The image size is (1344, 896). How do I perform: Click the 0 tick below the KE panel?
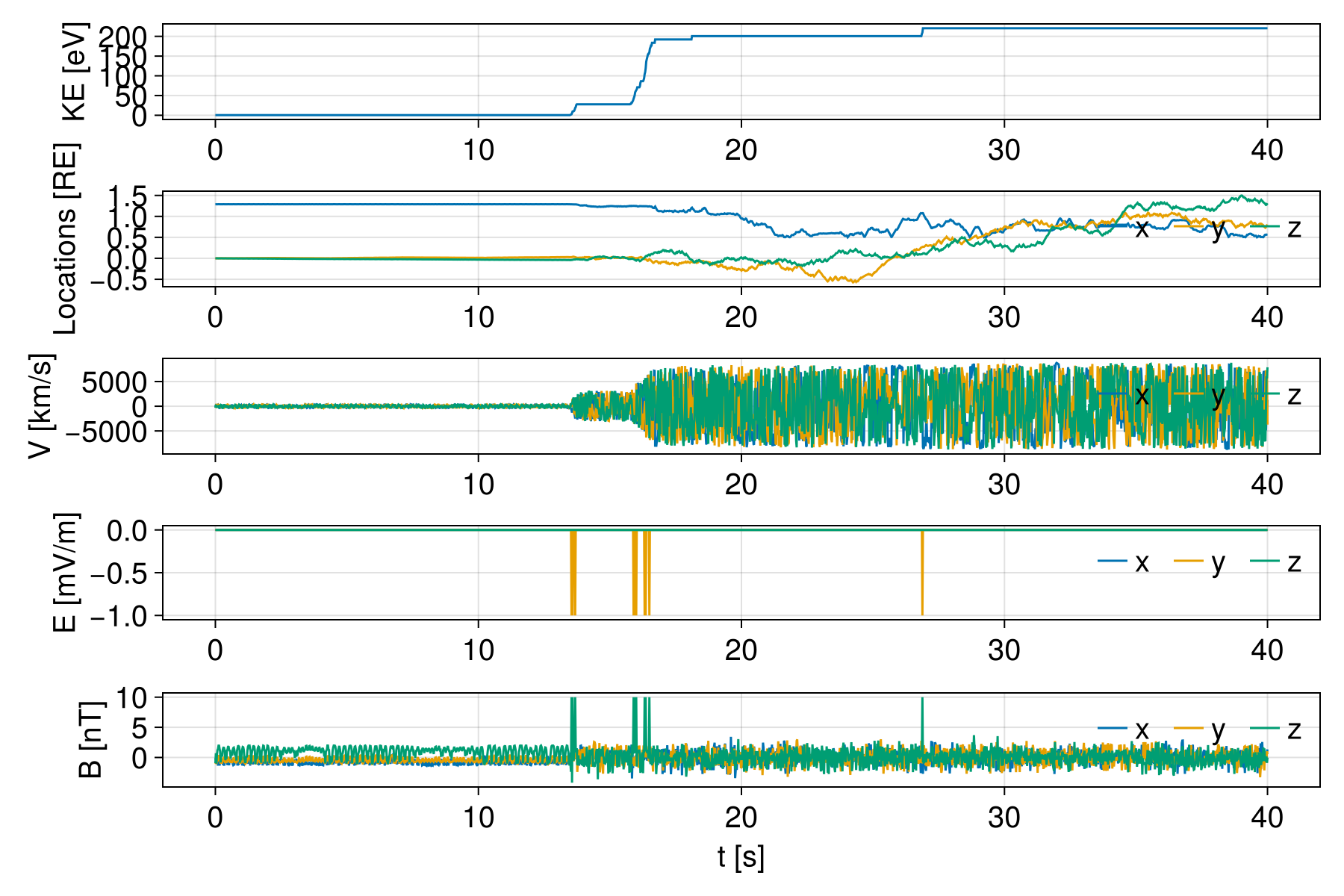215,150
